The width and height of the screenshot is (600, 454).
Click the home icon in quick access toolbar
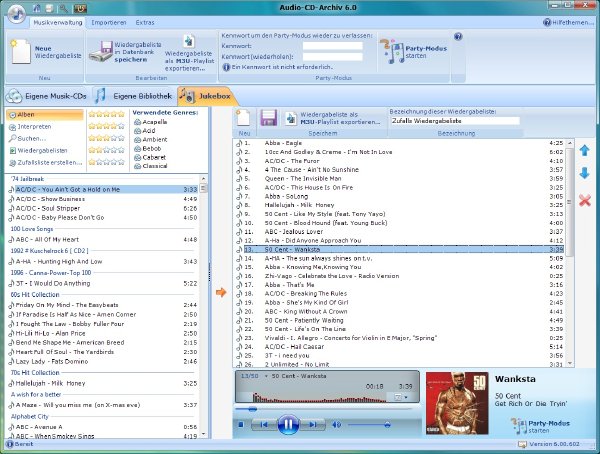pos(37,7)
